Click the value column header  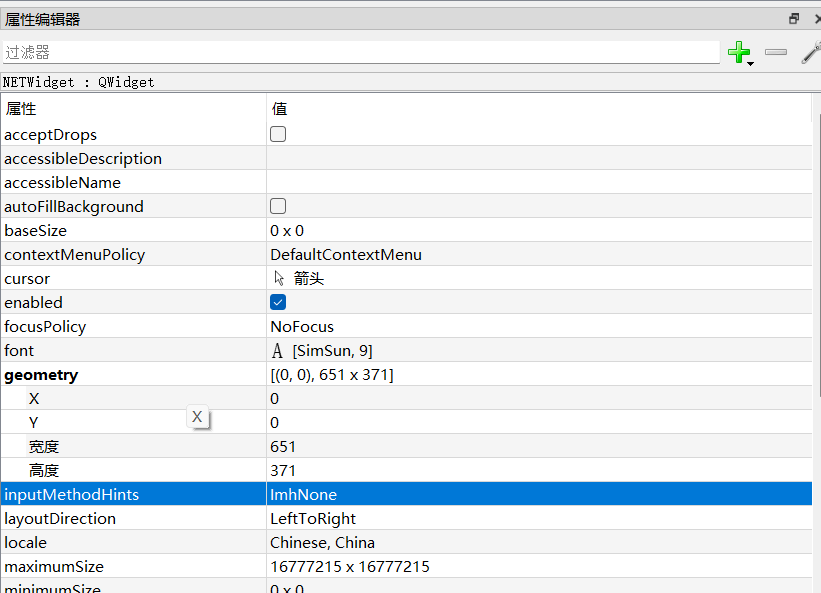point(539,108)
